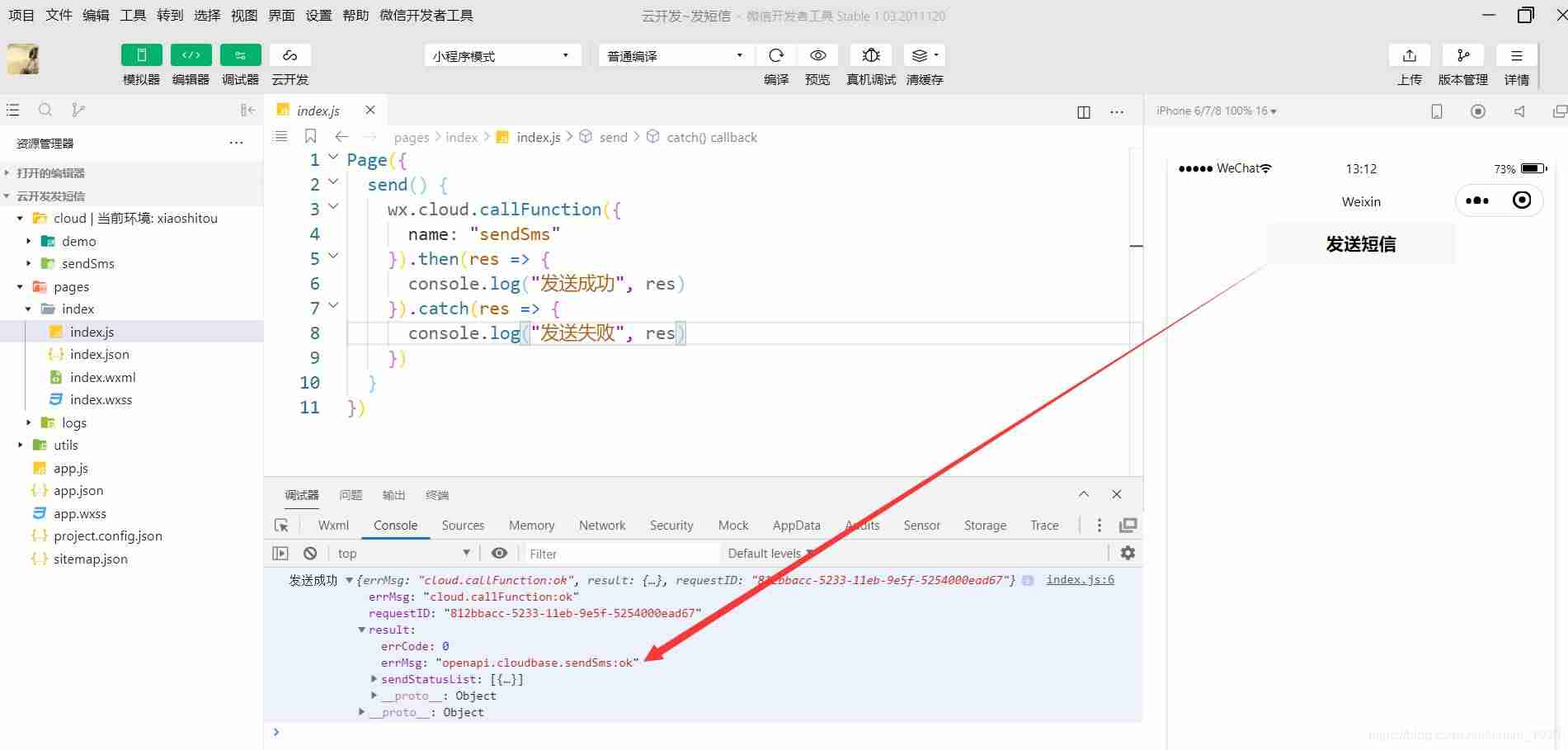The height and width of the screenshot is (750, 1568).
Task: Toggle the 模拟器 simulator panel button
Action: 141,55
